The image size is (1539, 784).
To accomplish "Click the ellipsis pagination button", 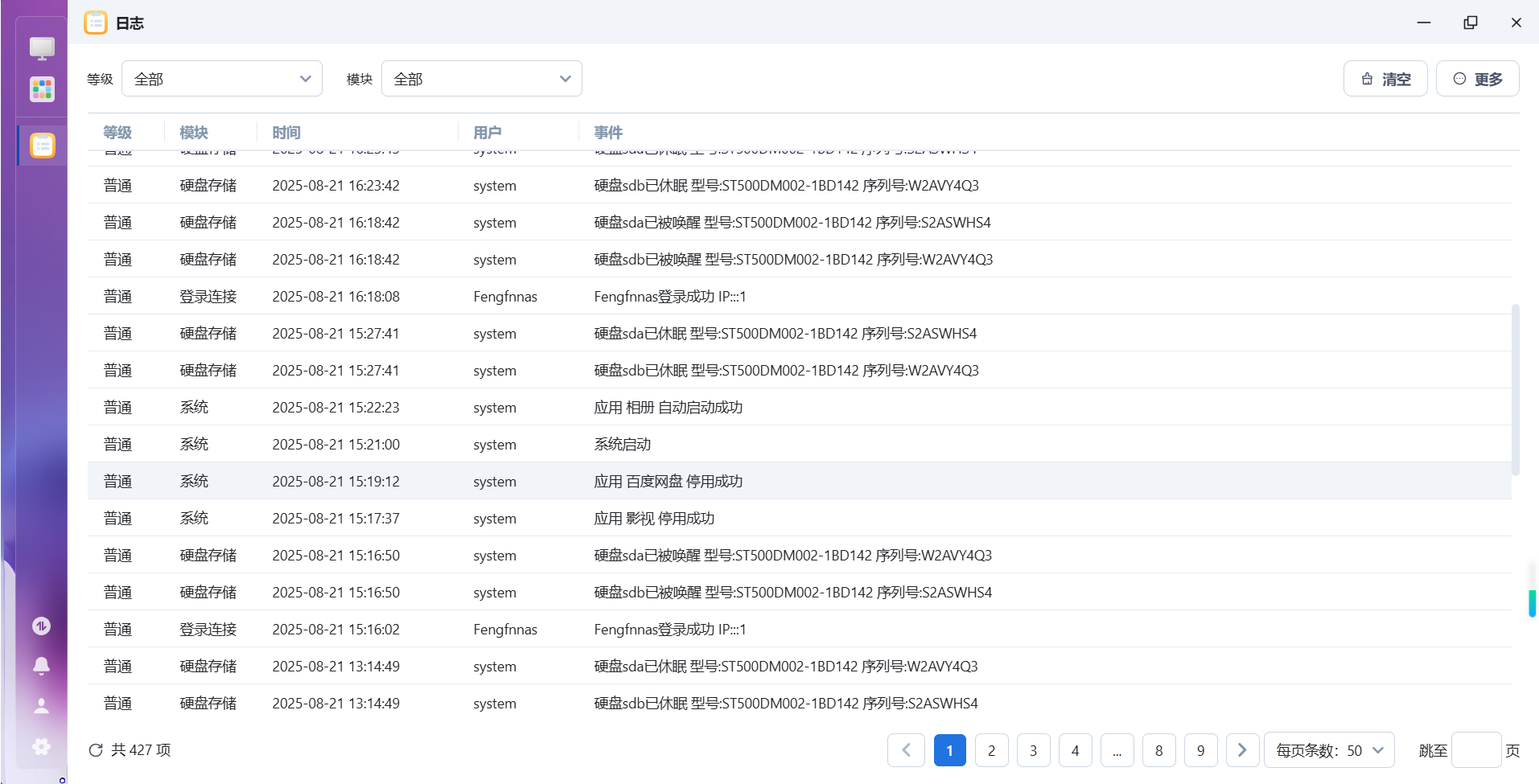I will point(1117,750).
